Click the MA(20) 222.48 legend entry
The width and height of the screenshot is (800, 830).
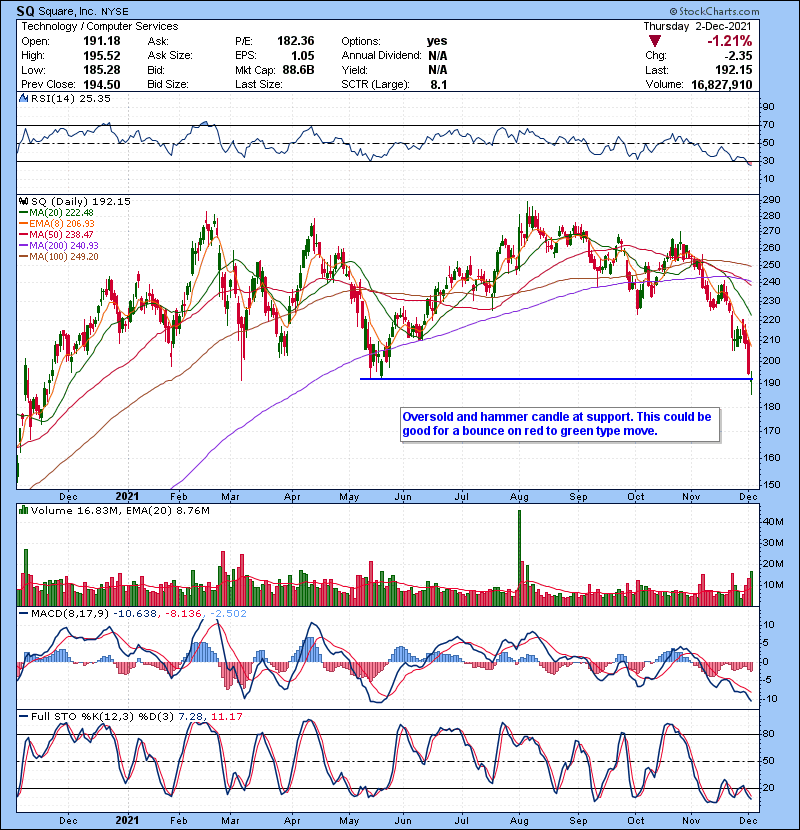pyautogui.click(x=57, y=213)
